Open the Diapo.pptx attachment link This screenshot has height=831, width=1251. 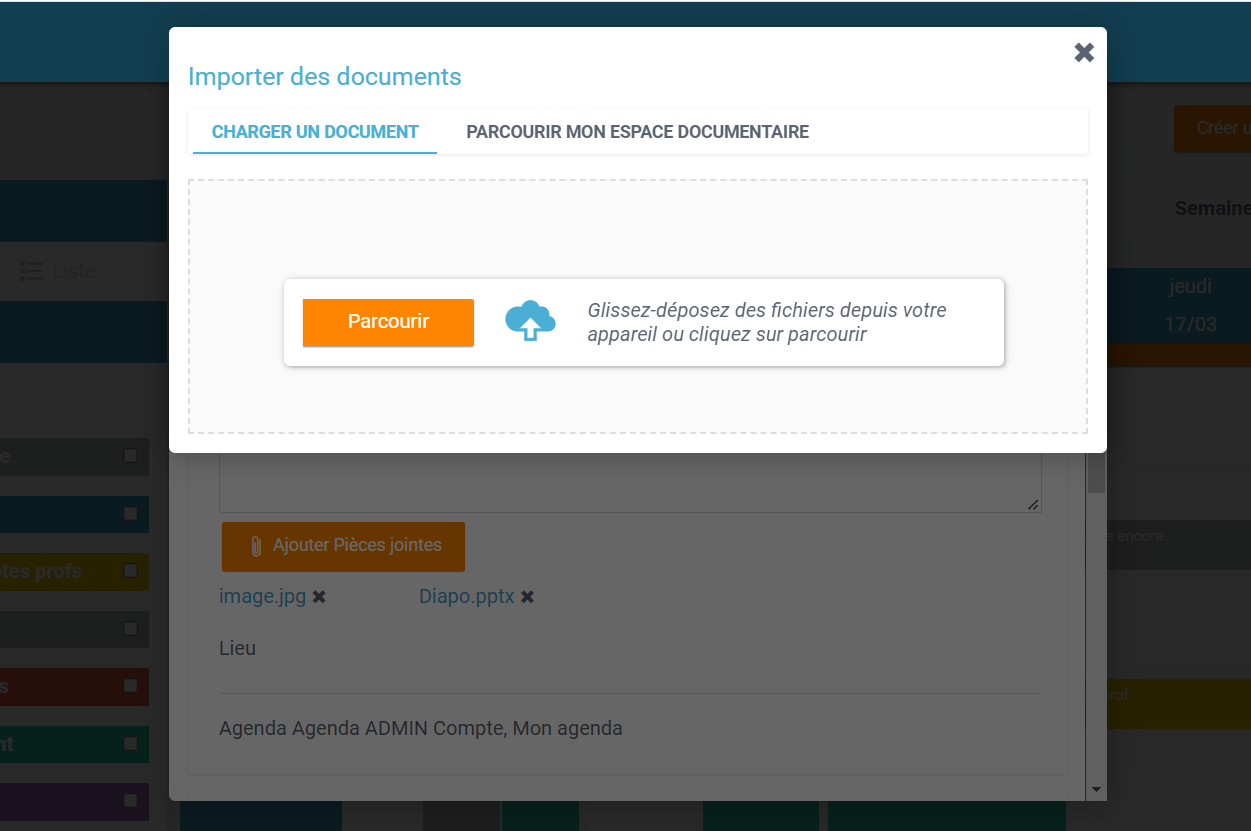466,597
